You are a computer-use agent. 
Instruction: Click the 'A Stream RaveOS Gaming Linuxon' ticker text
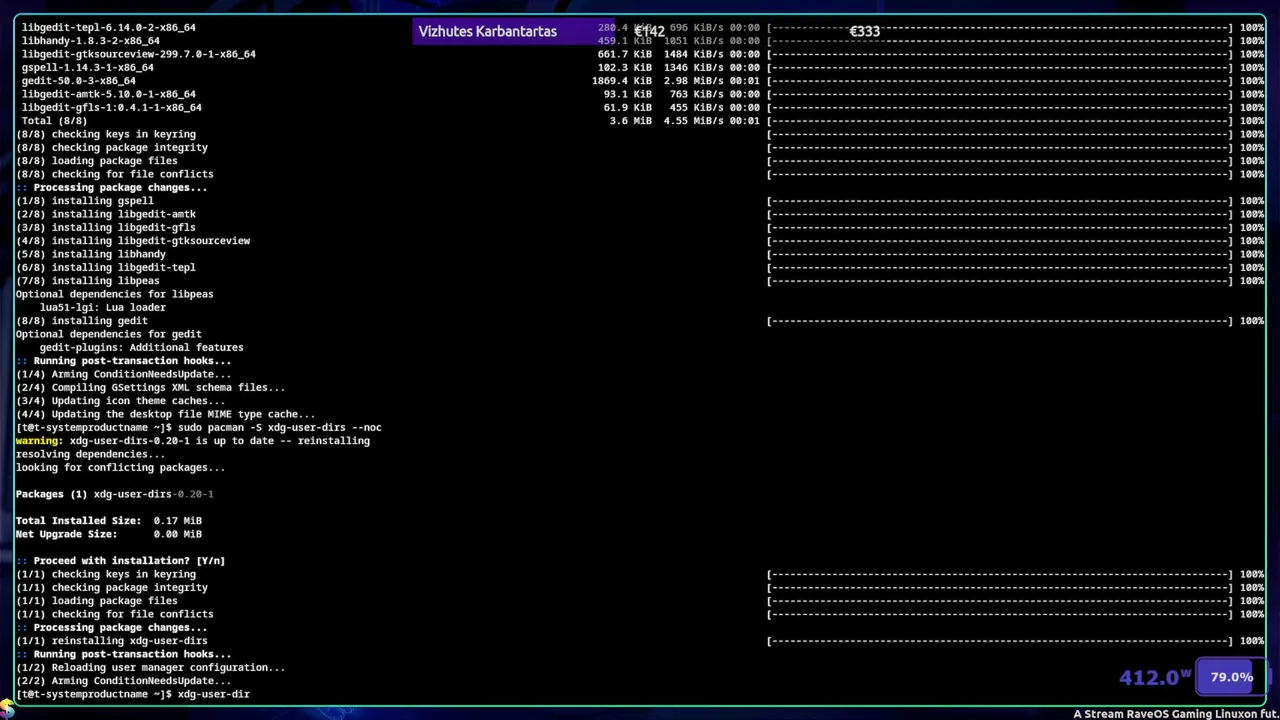point(1176,714)
